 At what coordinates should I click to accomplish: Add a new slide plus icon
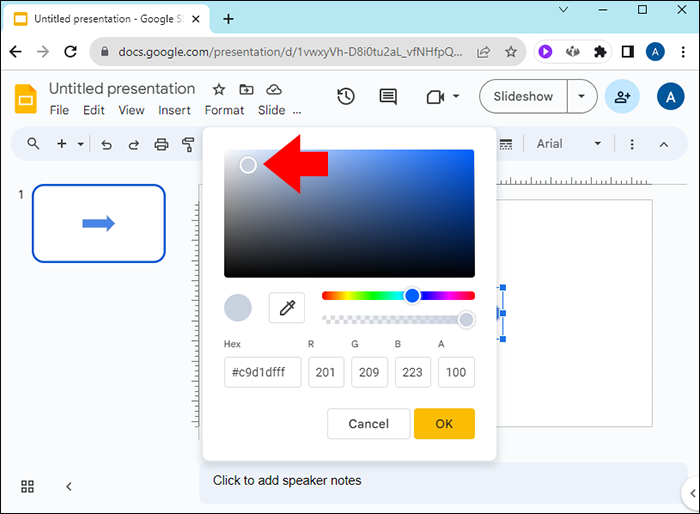62,144
